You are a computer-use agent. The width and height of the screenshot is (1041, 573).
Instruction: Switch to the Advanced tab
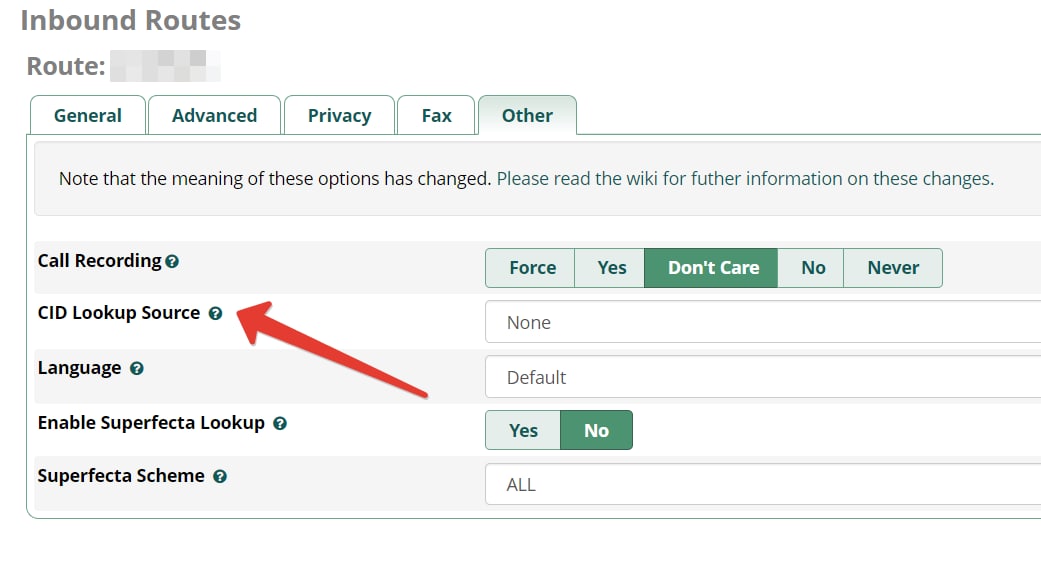[214, 116]
